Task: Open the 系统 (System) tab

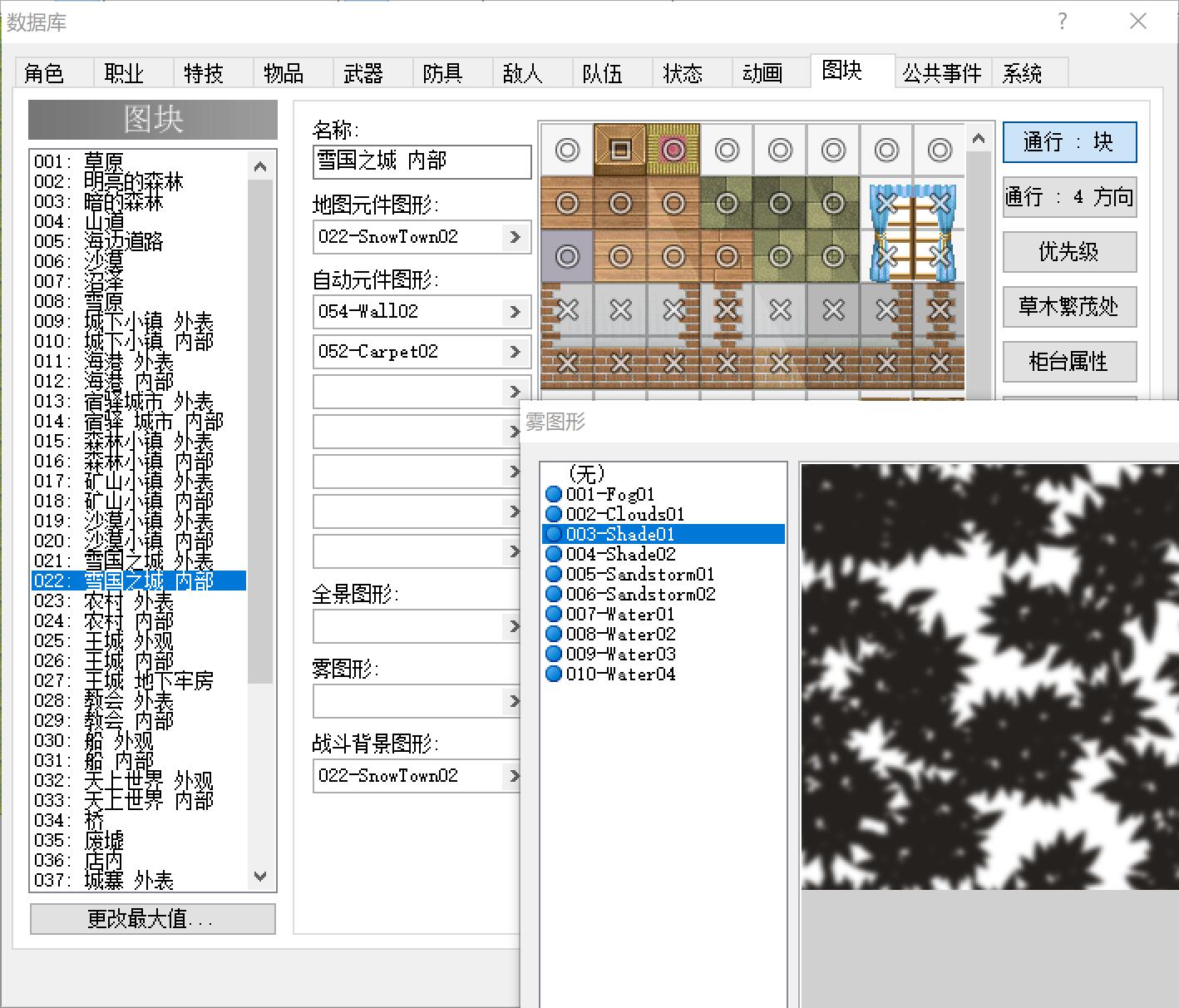Action: coord(1029,73)
